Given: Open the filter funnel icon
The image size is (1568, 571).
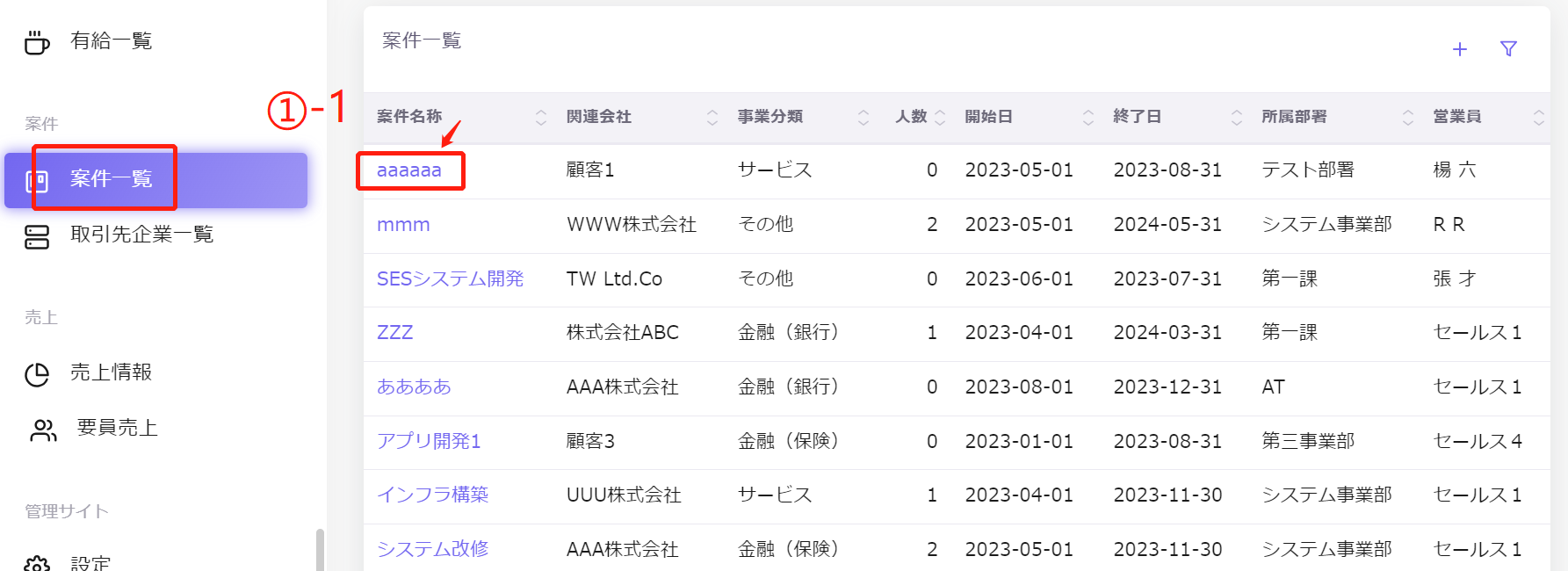Looking at the screenshot, I should 1508,49.
